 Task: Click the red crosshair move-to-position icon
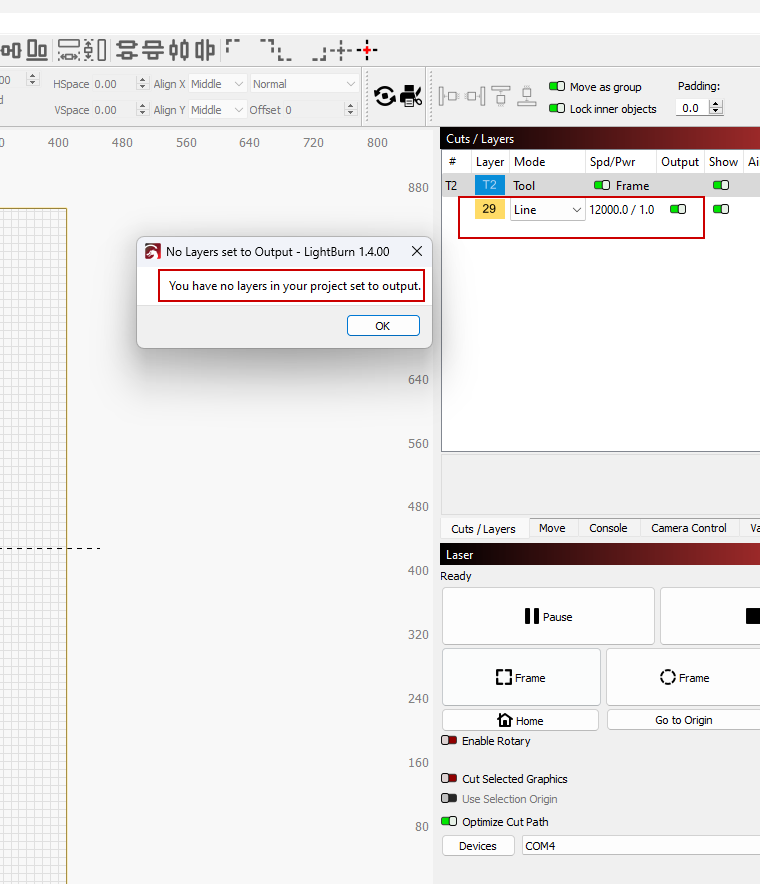367,49
